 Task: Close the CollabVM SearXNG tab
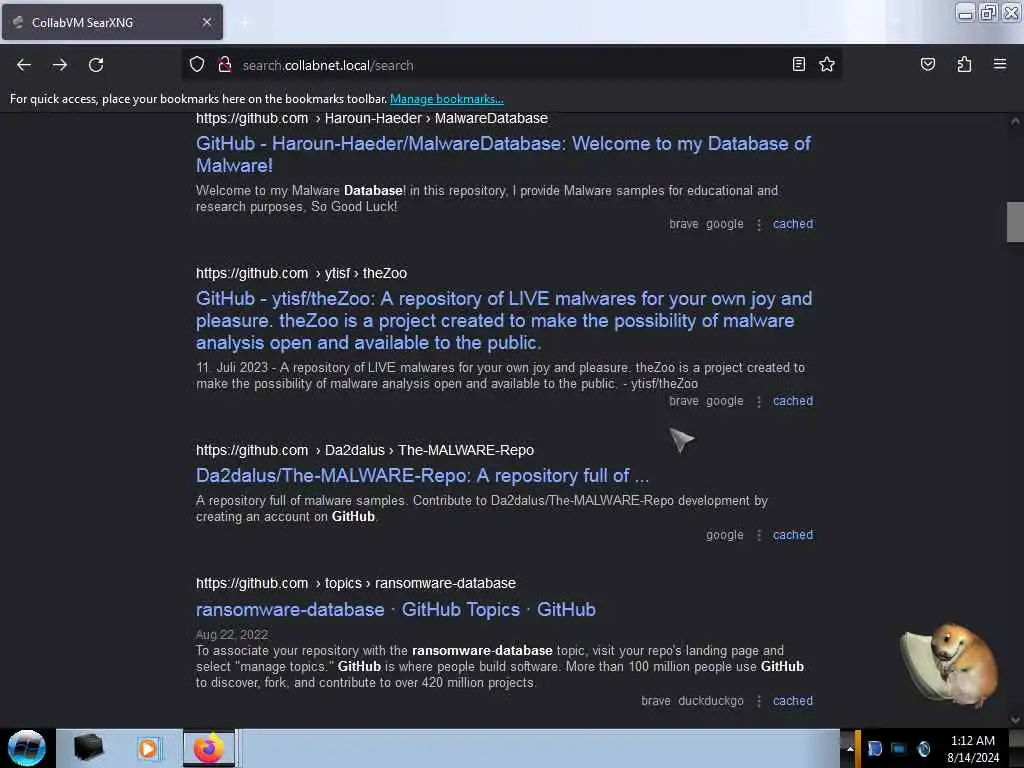point(206,22)
